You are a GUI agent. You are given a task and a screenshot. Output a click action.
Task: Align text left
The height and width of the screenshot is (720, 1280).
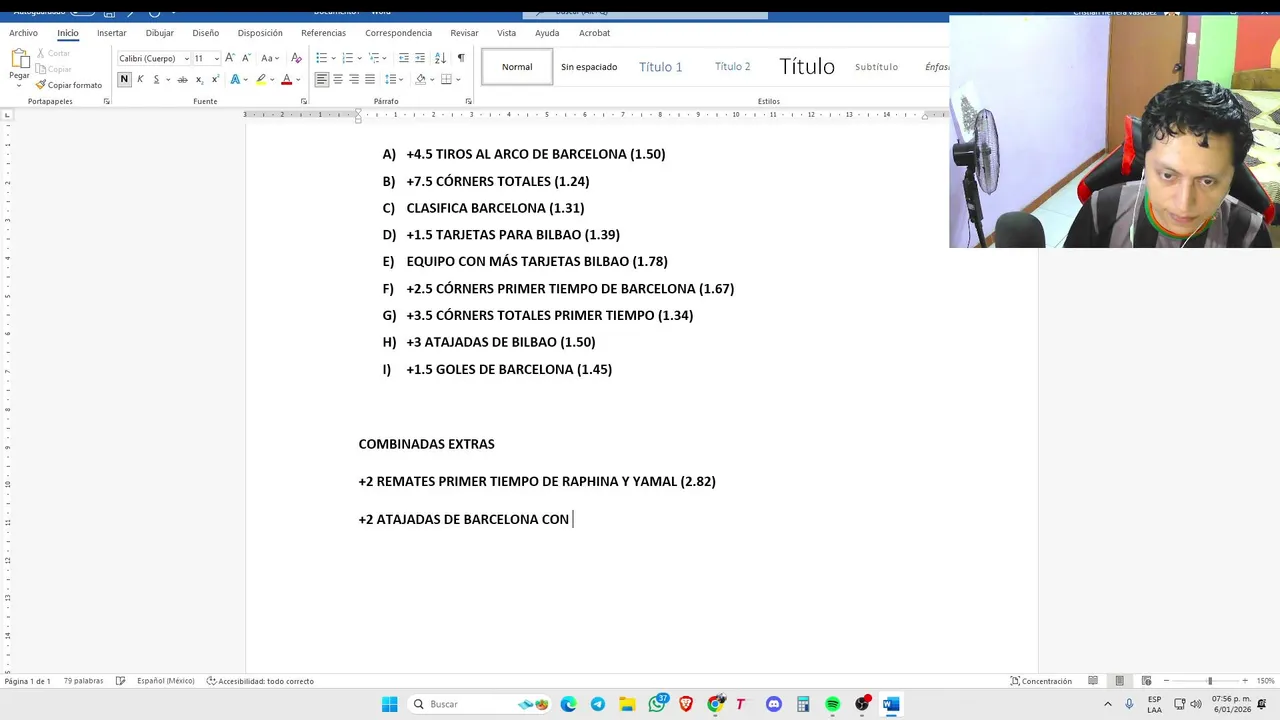[x=322, y=79]
